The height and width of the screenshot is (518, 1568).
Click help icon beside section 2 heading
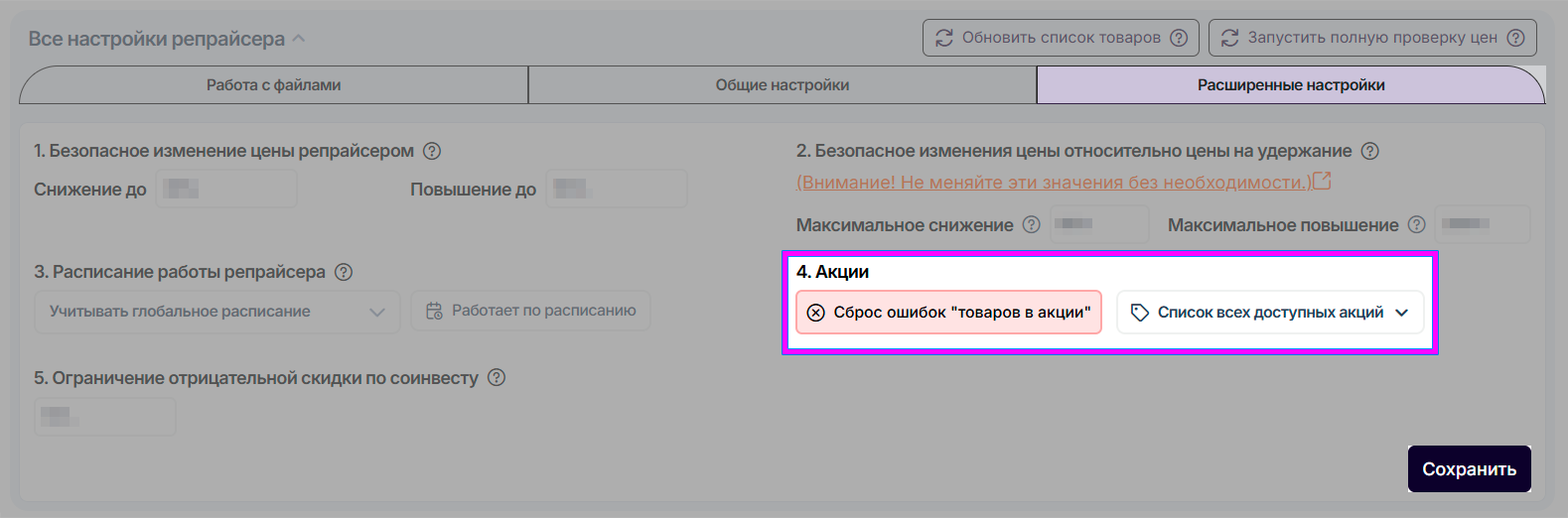[1370, 151]
